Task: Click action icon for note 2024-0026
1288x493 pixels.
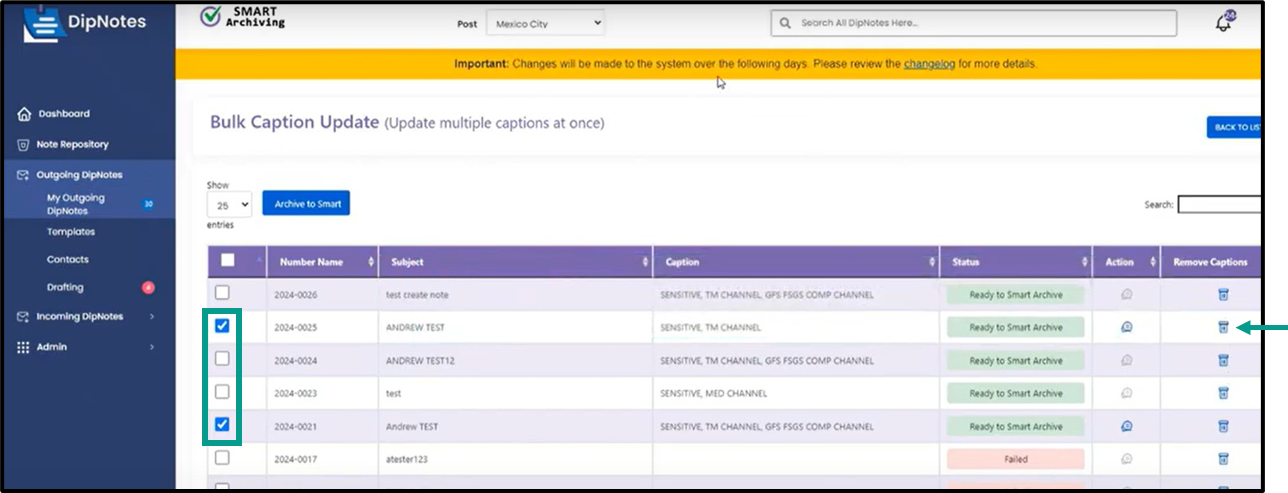Action: coord(1127,294)
